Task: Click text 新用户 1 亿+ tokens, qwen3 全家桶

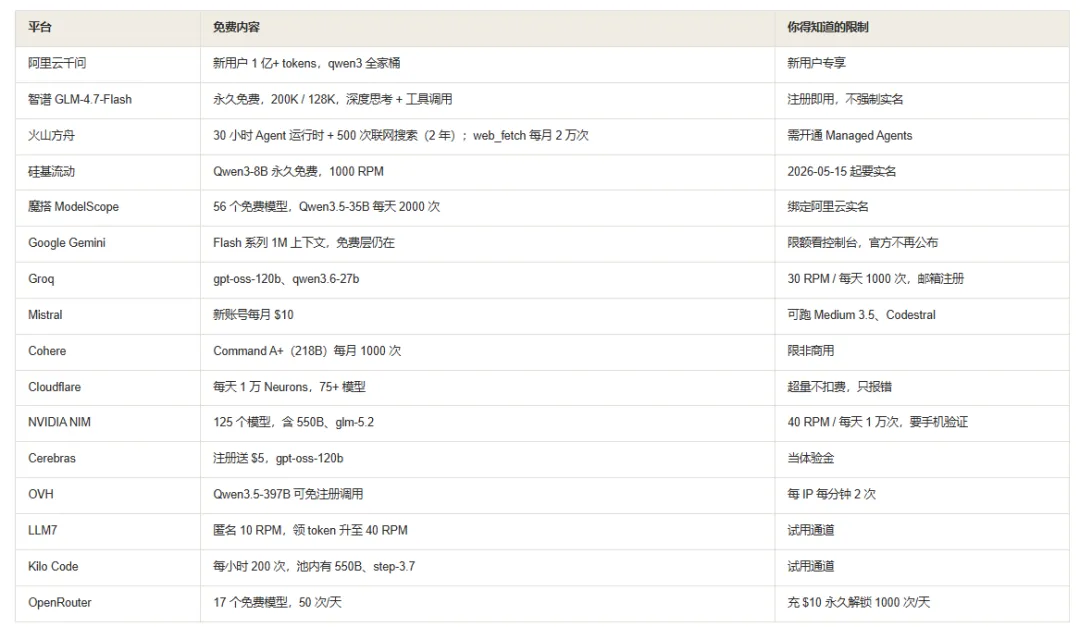Action: (x=307, y=63)
